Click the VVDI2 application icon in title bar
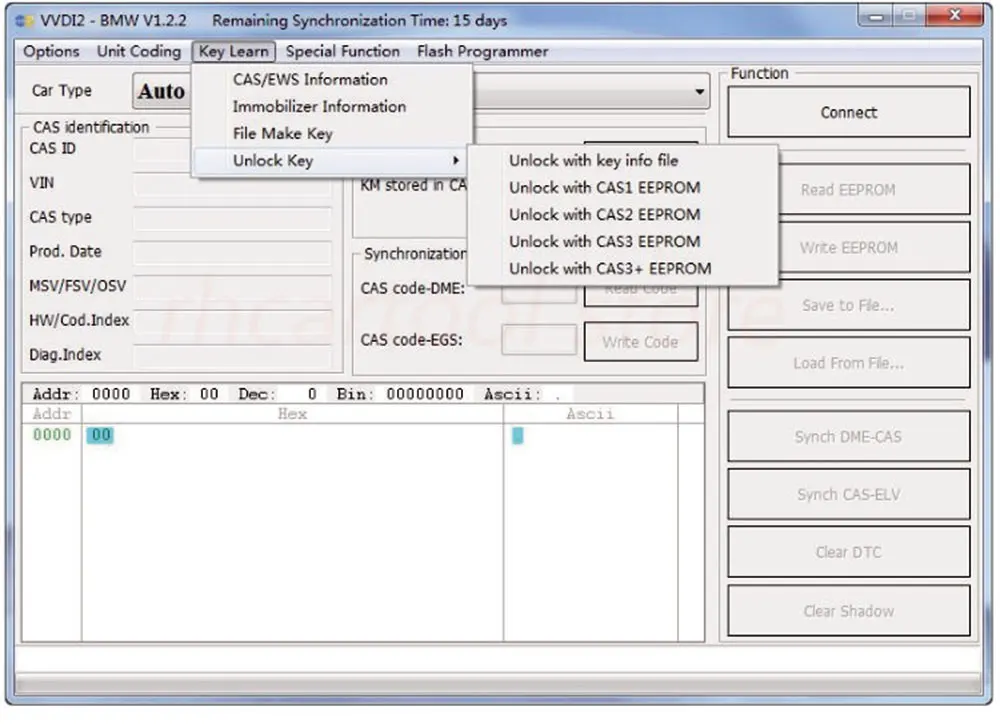 (25, 21)
